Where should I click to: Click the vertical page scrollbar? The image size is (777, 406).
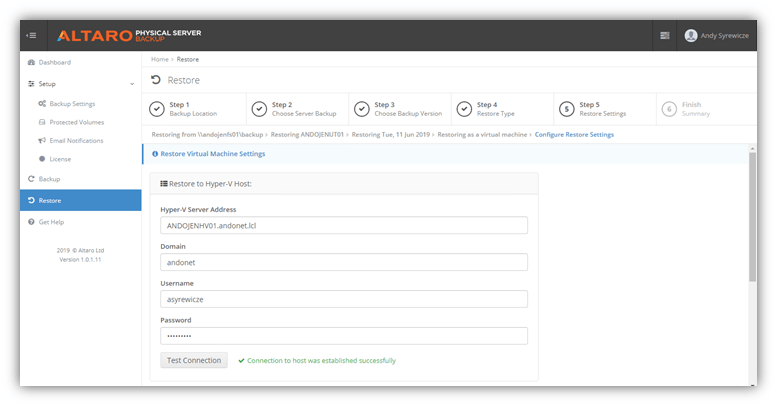pos(751,220)
